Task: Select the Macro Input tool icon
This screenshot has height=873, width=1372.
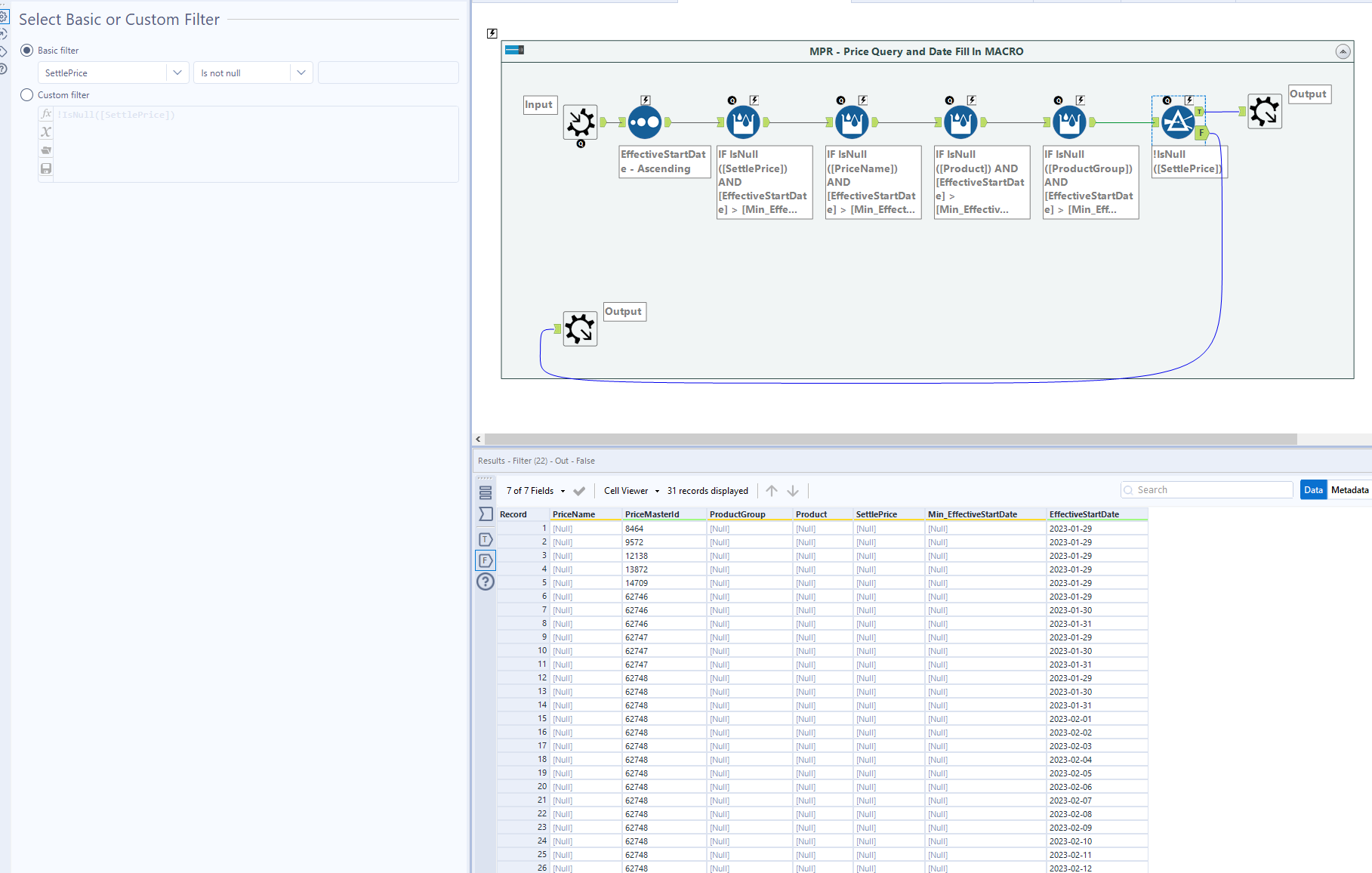Action: tap(580, 122)
